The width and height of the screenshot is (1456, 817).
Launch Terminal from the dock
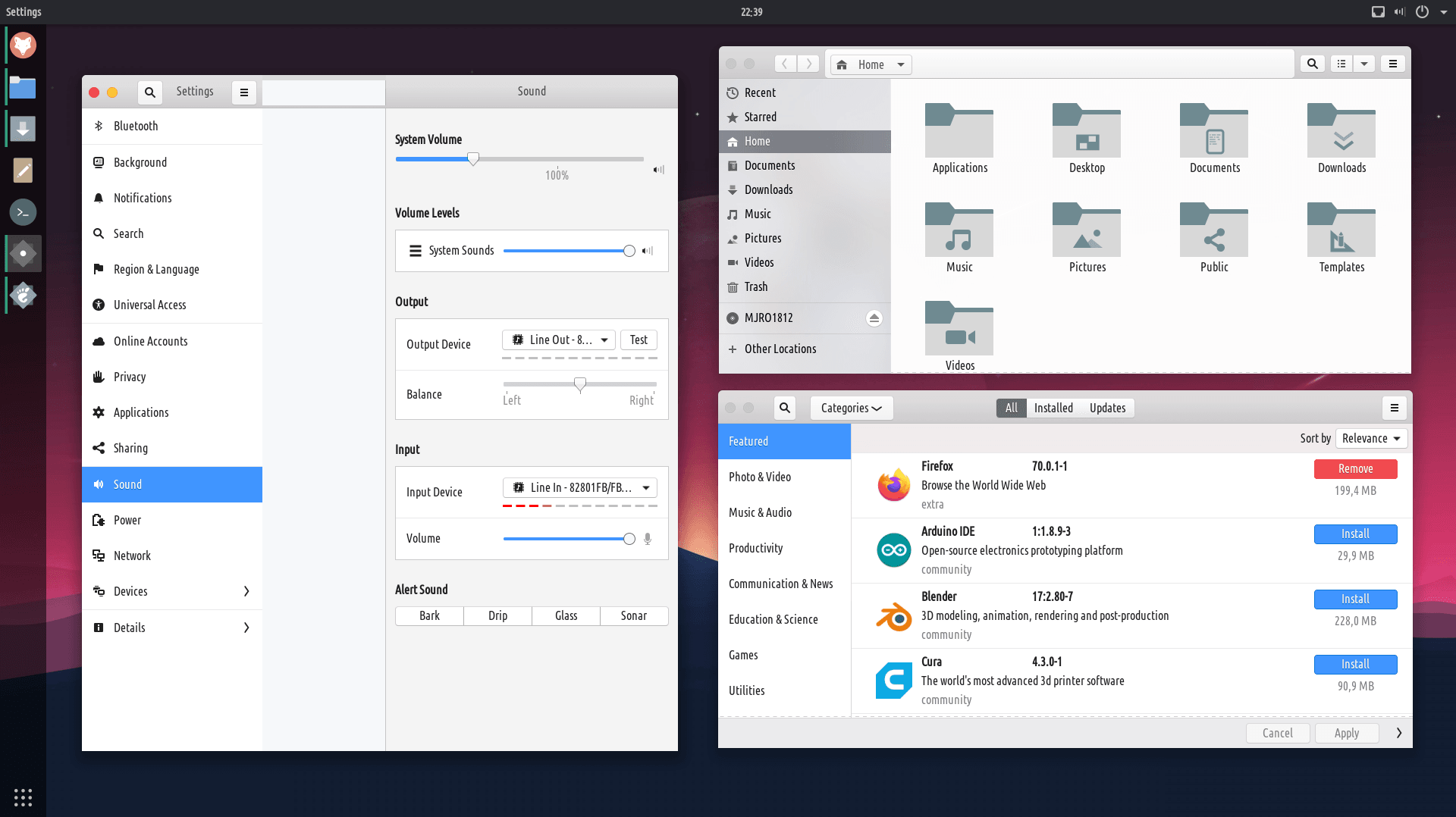tap(23, 212)
